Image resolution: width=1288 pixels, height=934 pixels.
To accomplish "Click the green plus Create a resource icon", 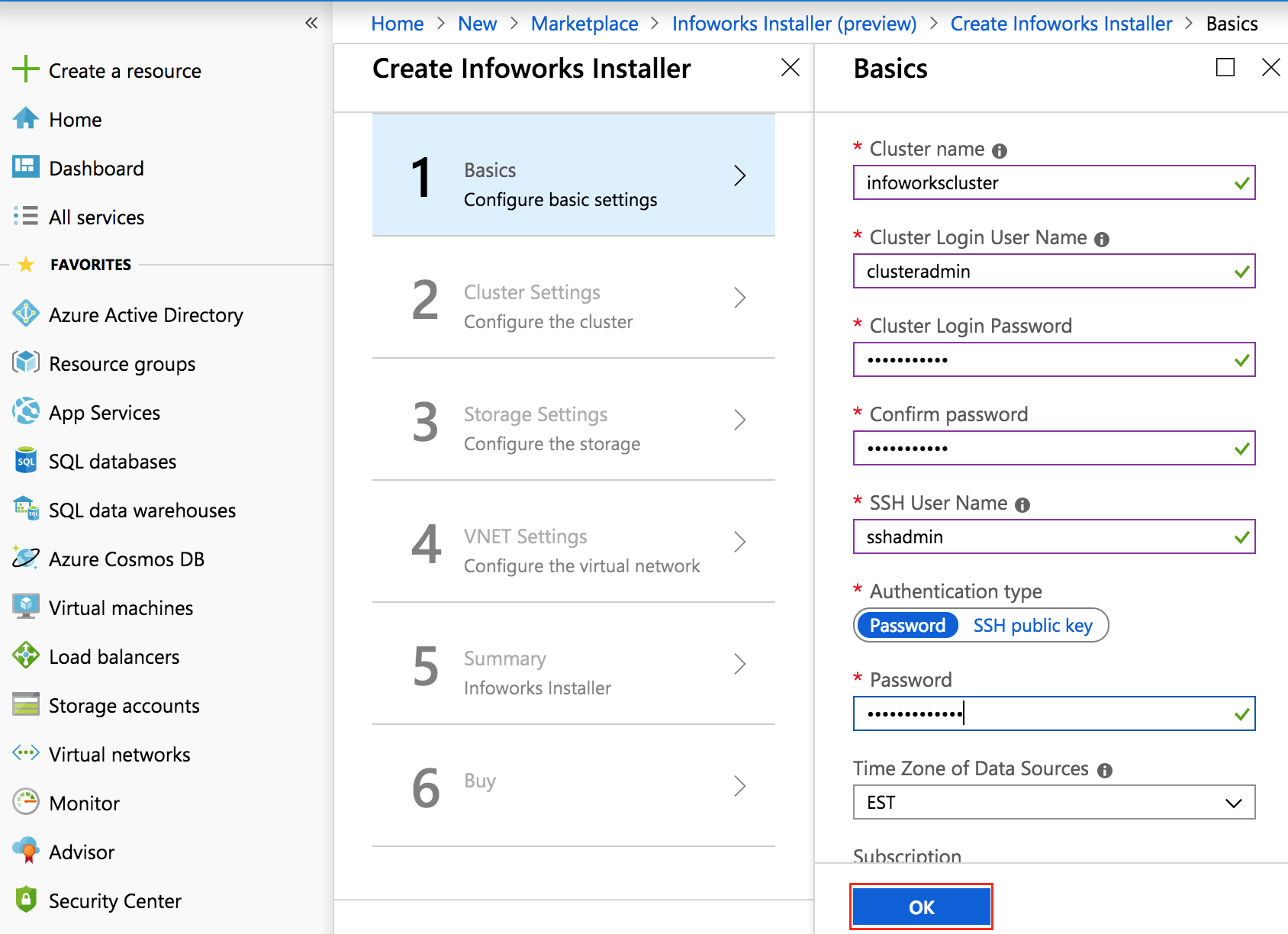I will [x=26, y=69].
